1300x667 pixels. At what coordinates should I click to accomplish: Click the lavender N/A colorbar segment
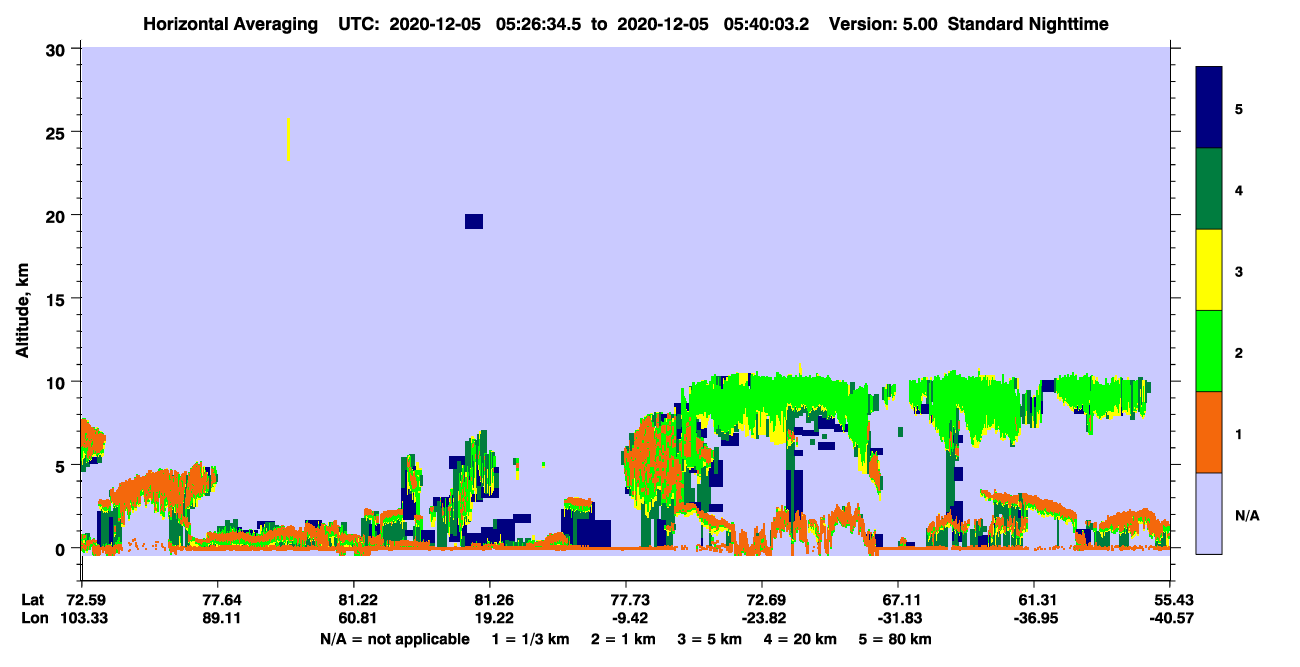point(1209,513)
